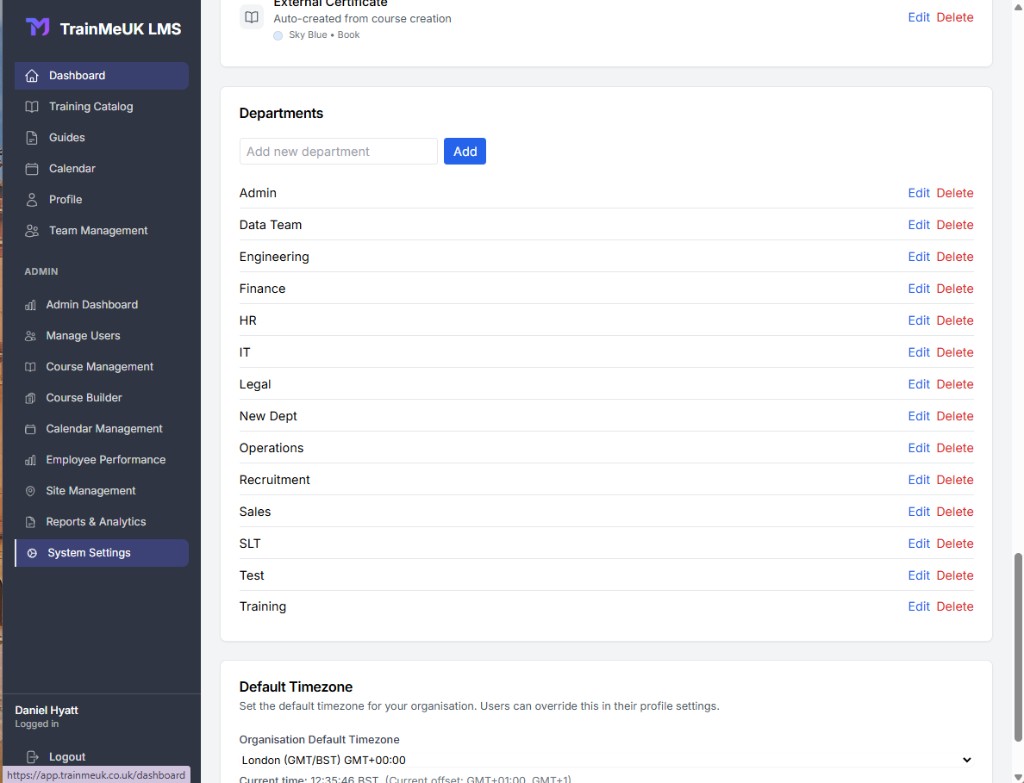Open Reports & Analytics menu item
The image size is (1024, 783).
click(96, 522)
